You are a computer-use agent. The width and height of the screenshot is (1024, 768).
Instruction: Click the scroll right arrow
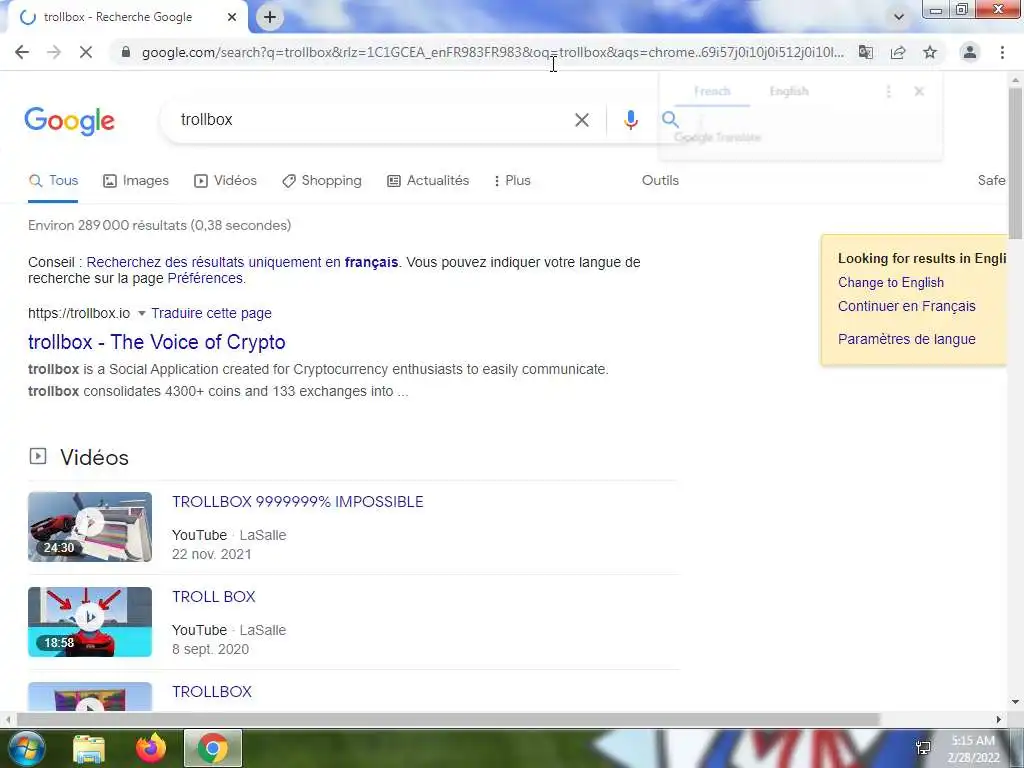pos(999,720)
